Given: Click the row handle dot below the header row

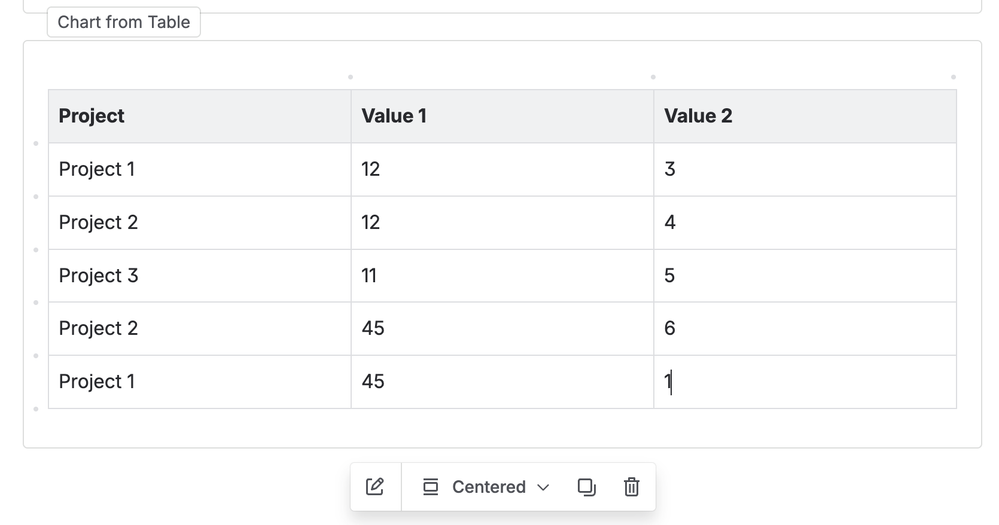Looking at the screenshot, I should pos(36,143).
